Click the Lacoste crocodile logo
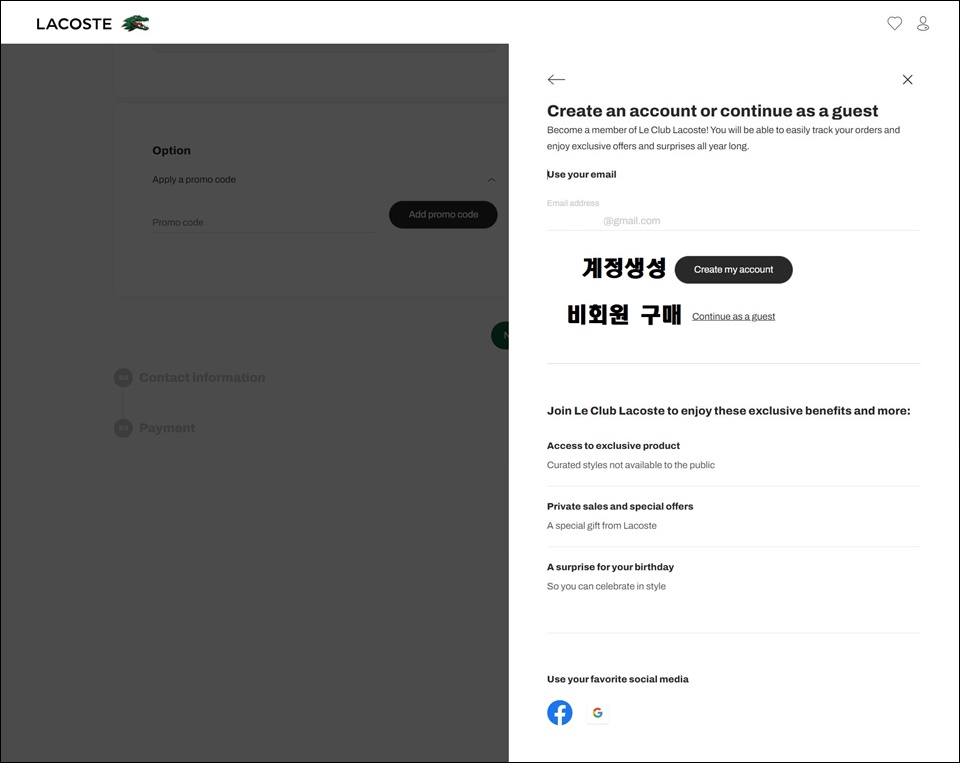The height and width of the screenshot is (763, 960). (135, 24)
